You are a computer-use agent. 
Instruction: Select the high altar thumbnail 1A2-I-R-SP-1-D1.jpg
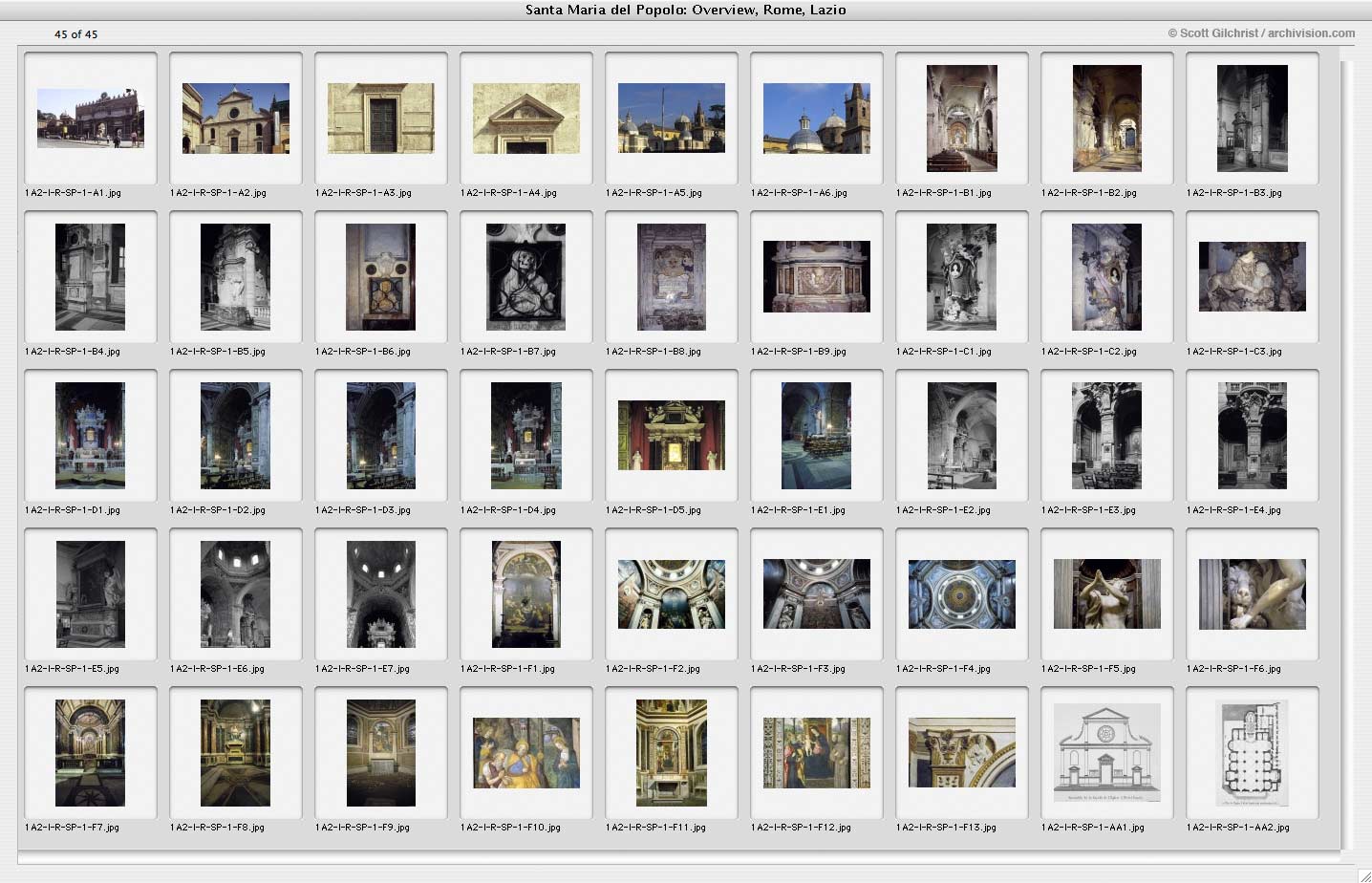pyautogui.click(x=91, y=436)
